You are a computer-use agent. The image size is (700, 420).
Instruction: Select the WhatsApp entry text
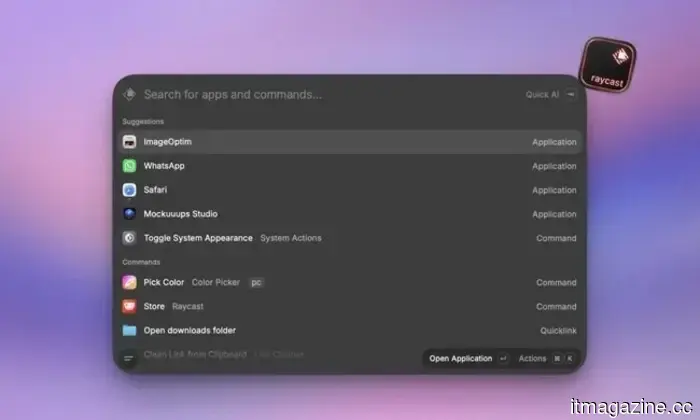tap(164, 166)
